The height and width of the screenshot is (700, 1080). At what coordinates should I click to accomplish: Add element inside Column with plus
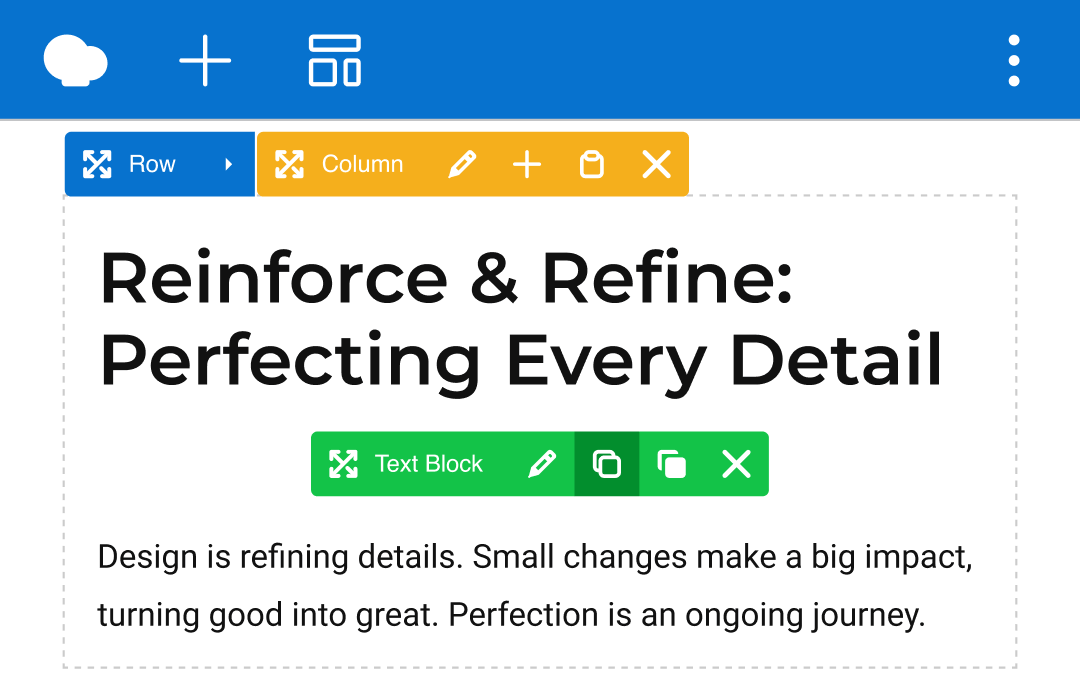[x=527, y=164]
